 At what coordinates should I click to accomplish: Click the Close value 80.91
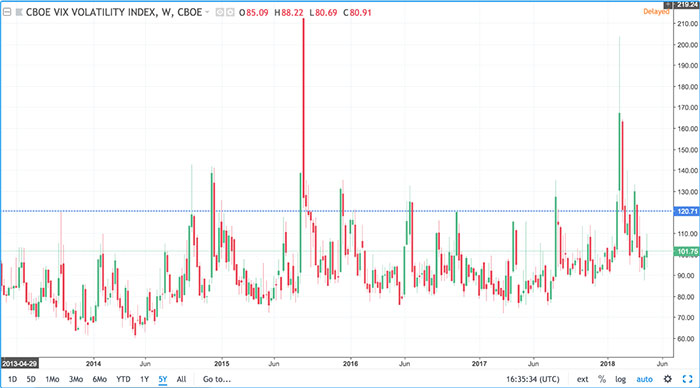pyautogui.click(x=360, y=13)
